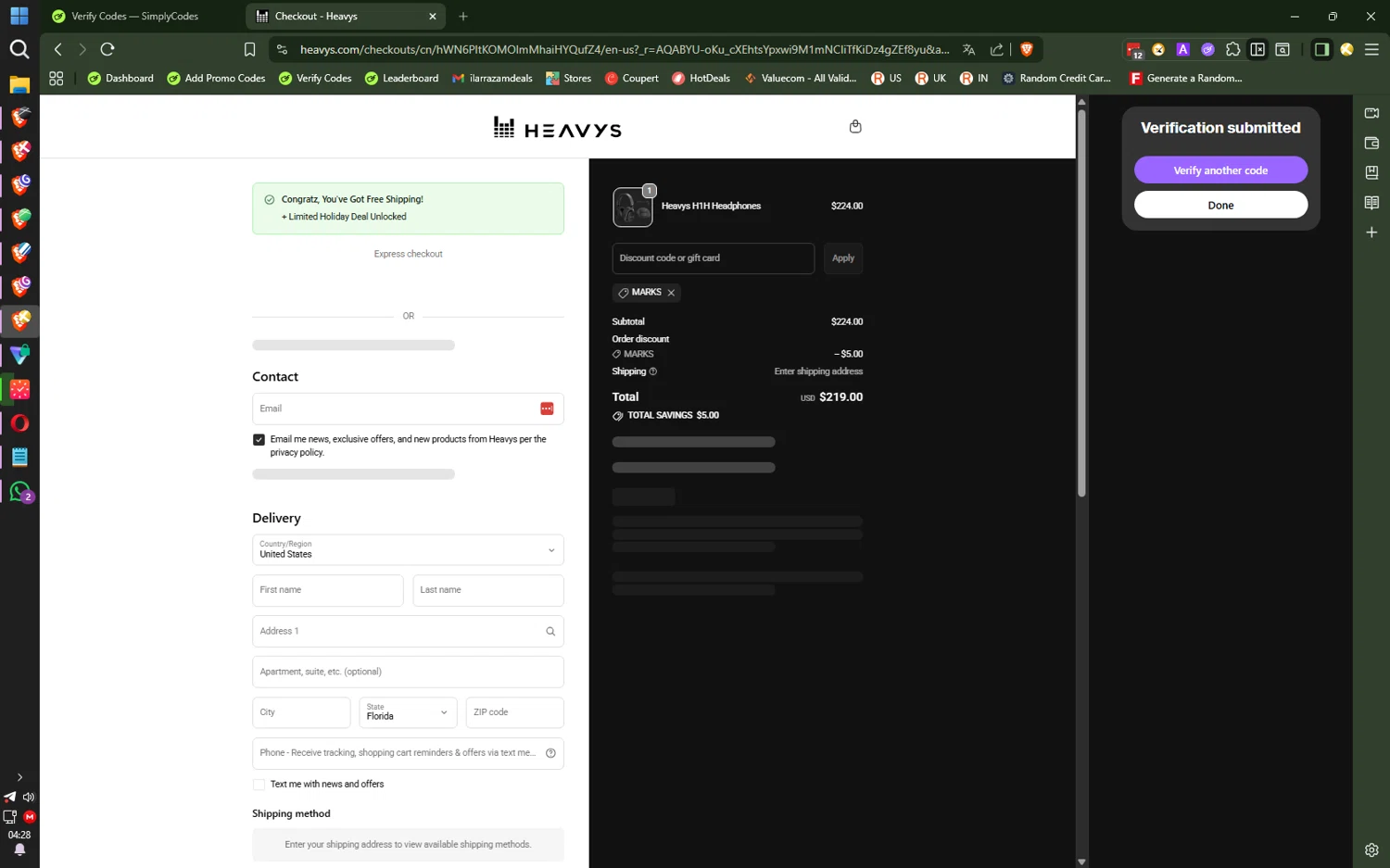The width and height of the screenshot is (1390, 868).
Task: Open the side panel wallet icon
Action: 1371,143
